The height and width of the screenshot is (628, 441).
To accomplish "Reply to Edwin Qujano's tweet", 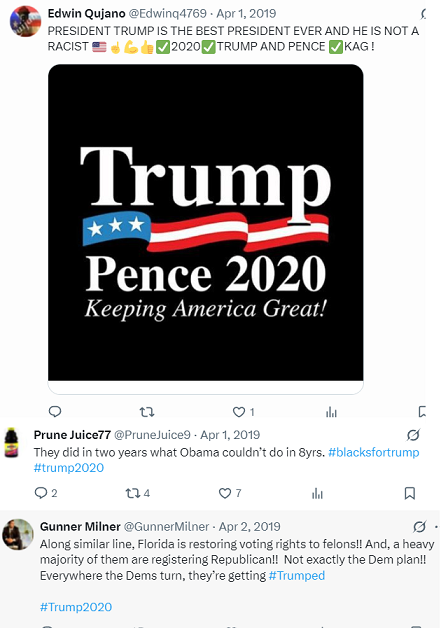I will [55, 411].
